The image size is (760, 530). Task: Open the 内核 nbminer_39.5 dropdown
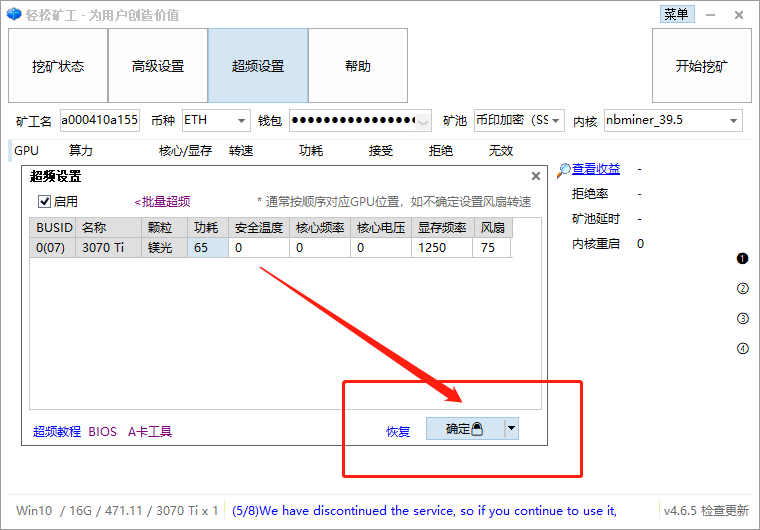coord(733,121)
